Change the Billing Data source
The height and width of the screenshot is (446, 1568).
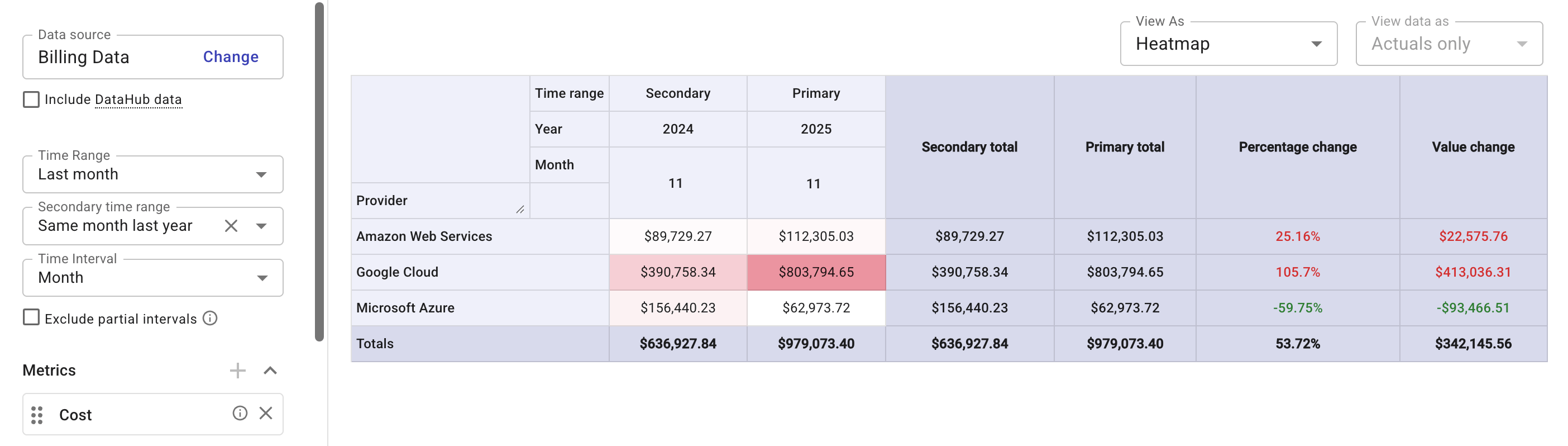230,56
